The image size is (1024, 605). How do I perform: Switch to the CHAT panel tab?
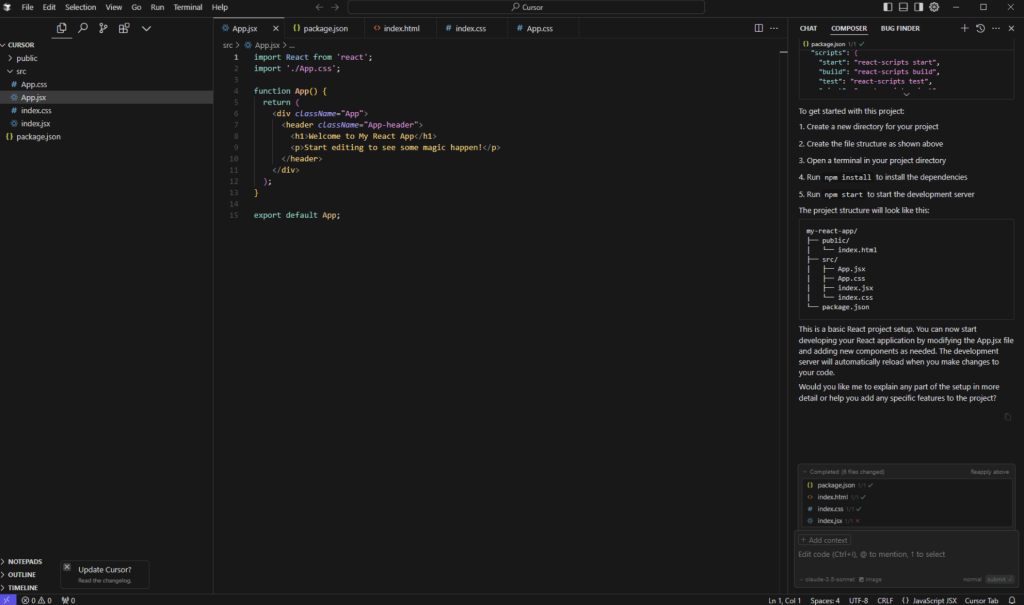point(808,28)
